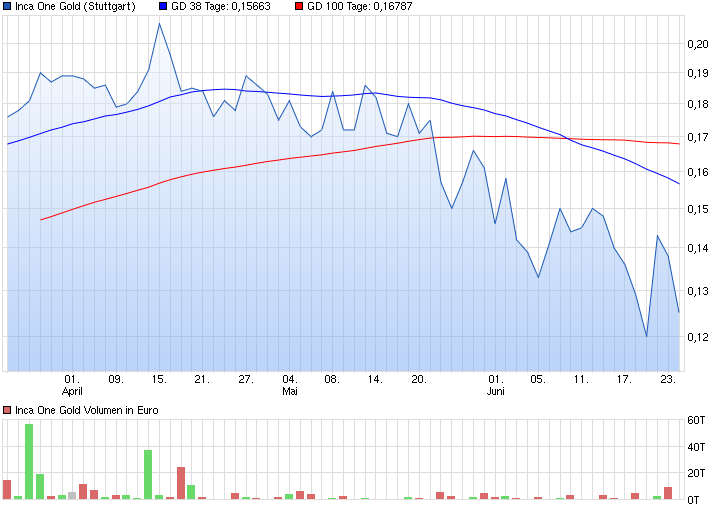Click the 0,17 price axis label
The image size is (726, 508).
[698, 137]
